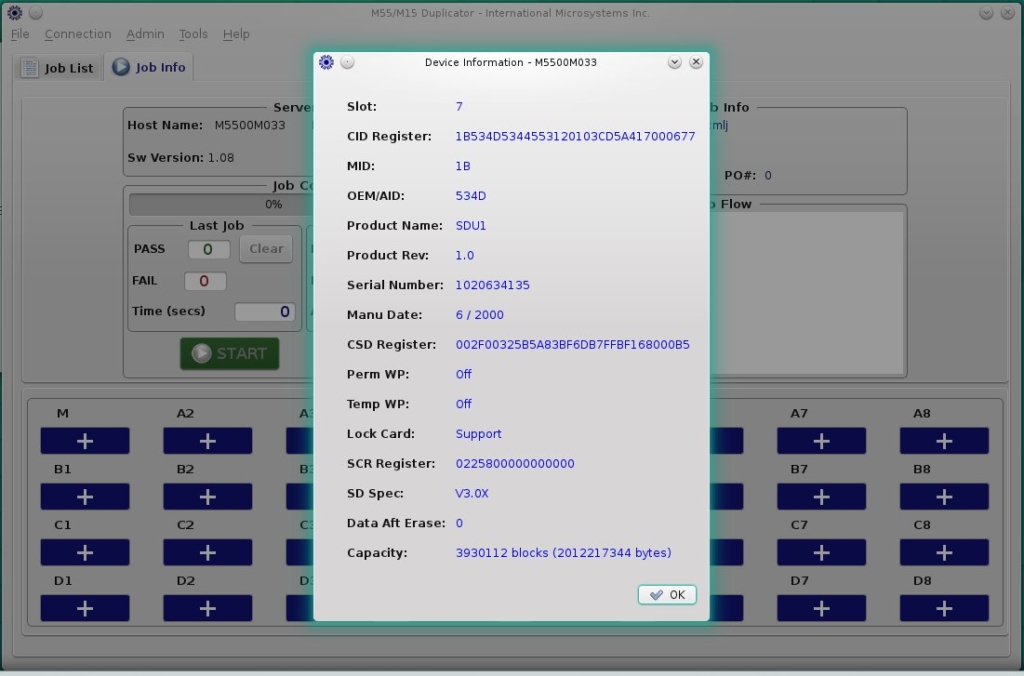Select slot D1 plus button
This screenshot has height=676, width=1024.
(85, 608)
